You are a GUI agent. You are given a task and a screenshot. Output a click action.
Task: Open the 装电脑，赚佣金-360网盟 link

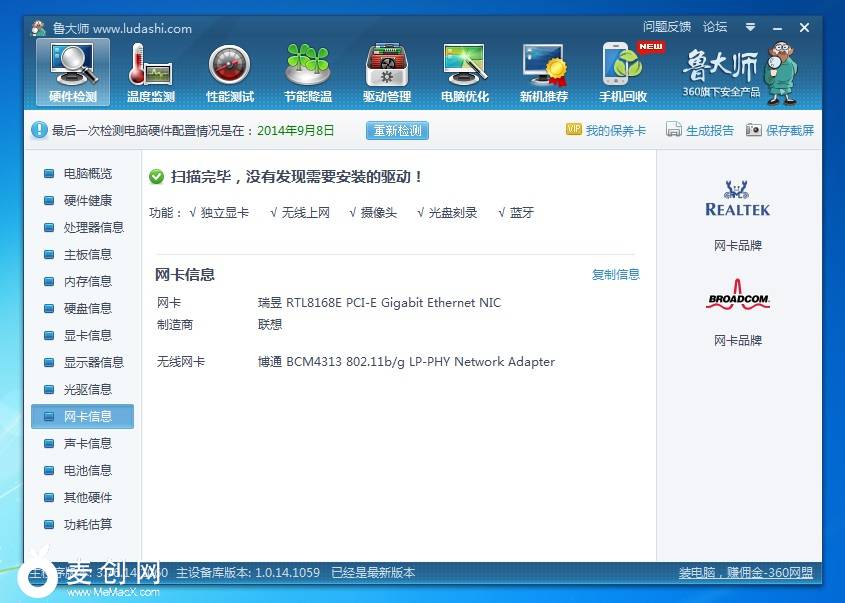point(745,573)
